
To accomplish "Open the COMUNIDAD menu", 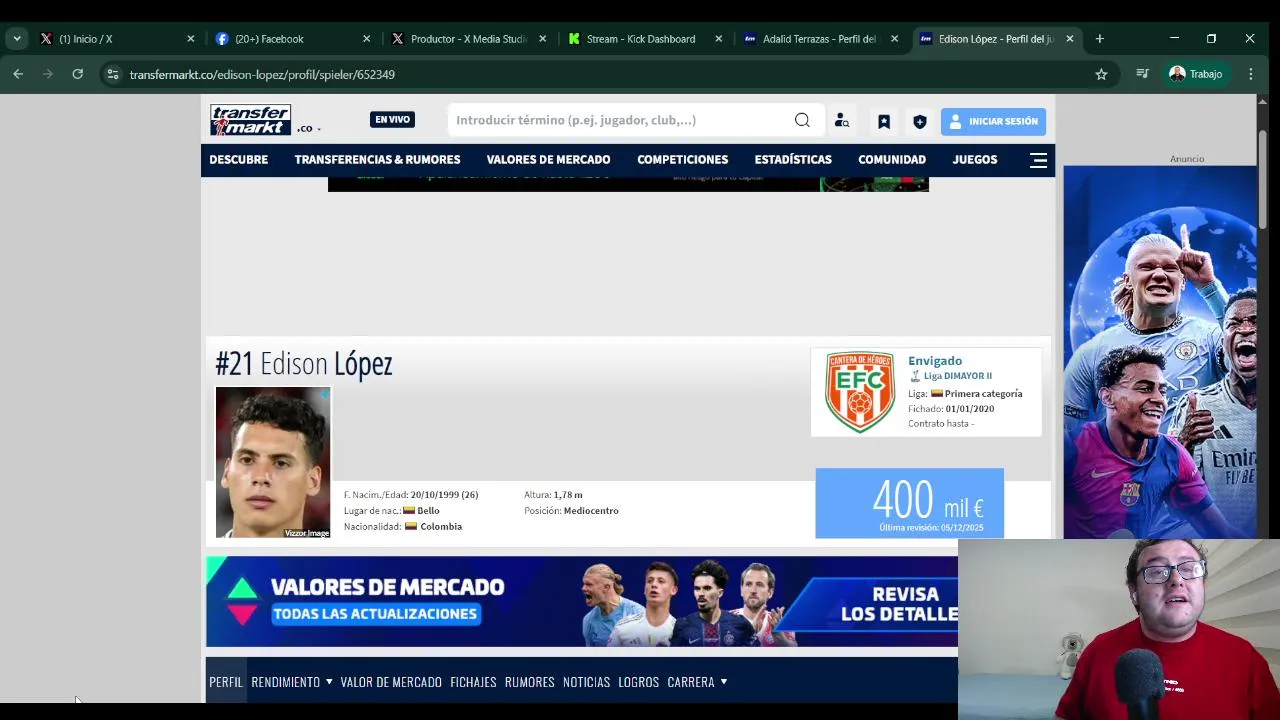I will (892, 160).
